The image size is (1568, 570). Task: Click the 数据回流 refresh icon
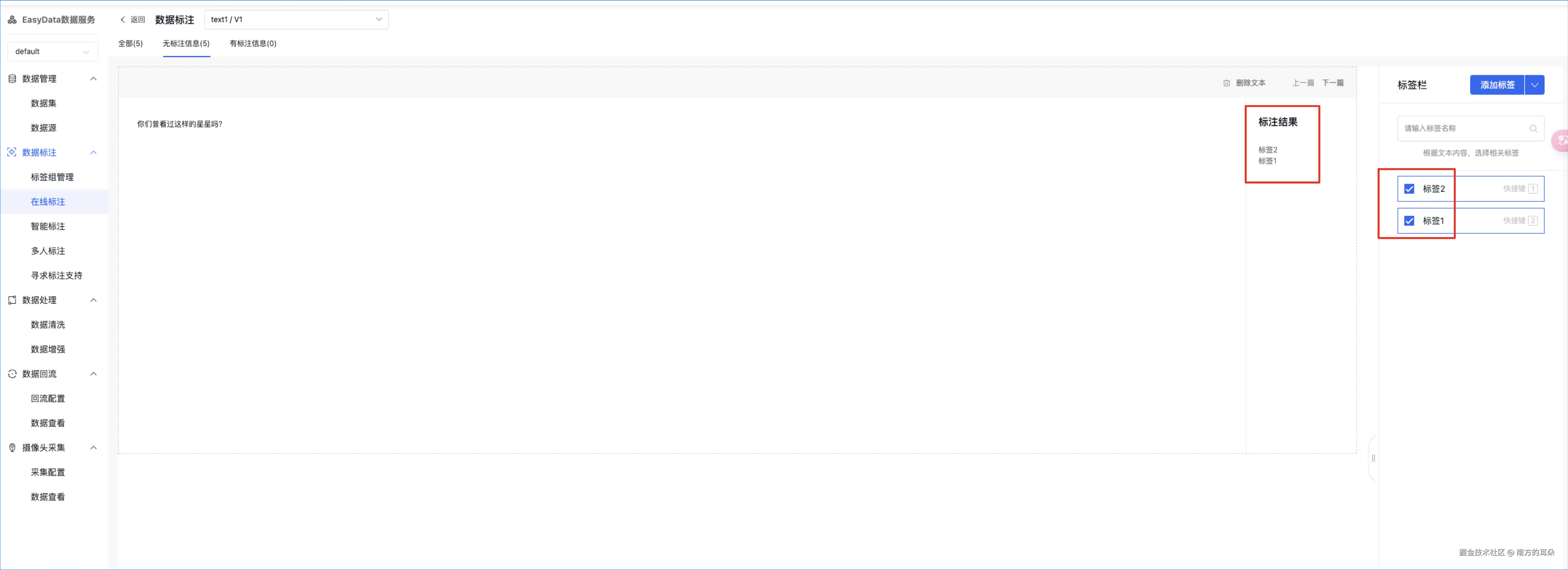[12, 374]
